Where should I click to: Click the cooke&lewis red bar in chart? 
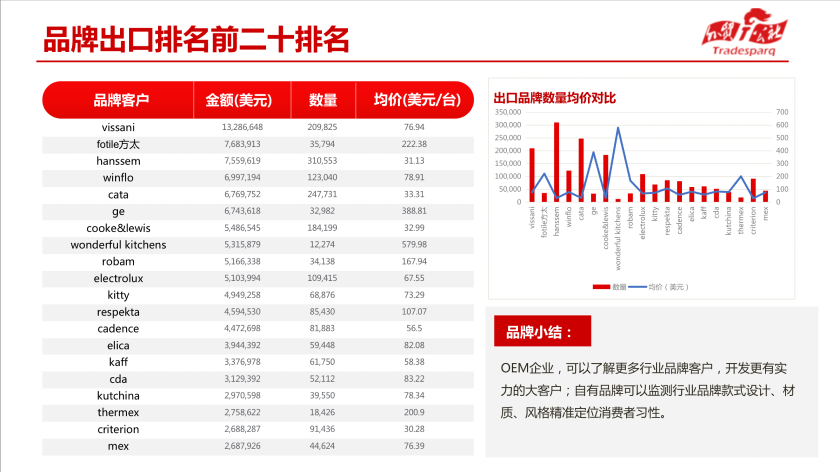point(606,178)
